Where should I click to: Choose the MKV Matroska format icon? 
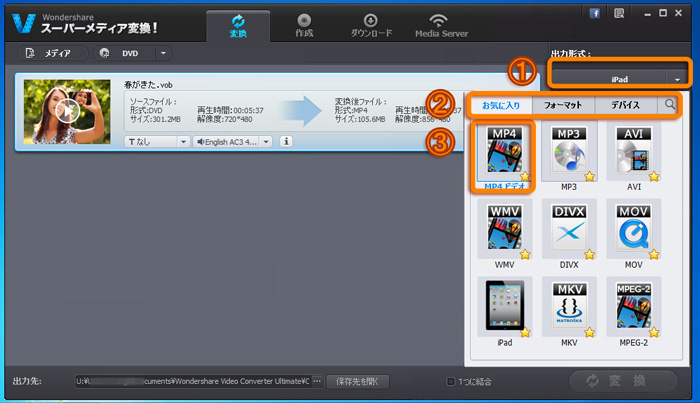point(569,307)
